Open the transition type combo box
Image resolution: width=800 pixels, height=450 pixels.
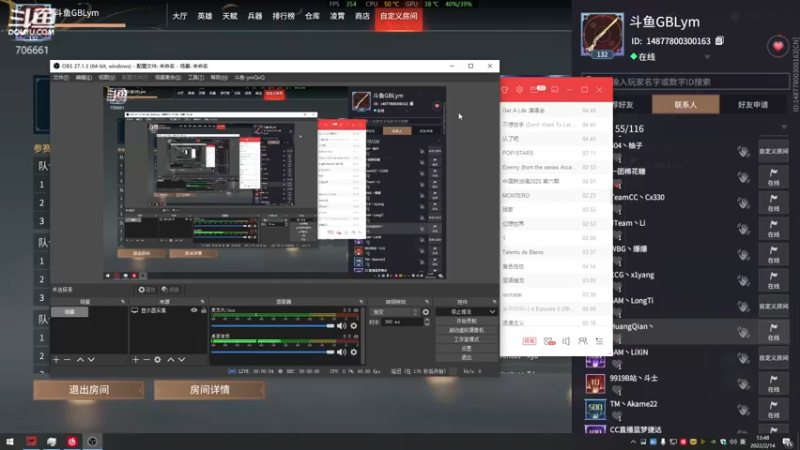(395, 312)
